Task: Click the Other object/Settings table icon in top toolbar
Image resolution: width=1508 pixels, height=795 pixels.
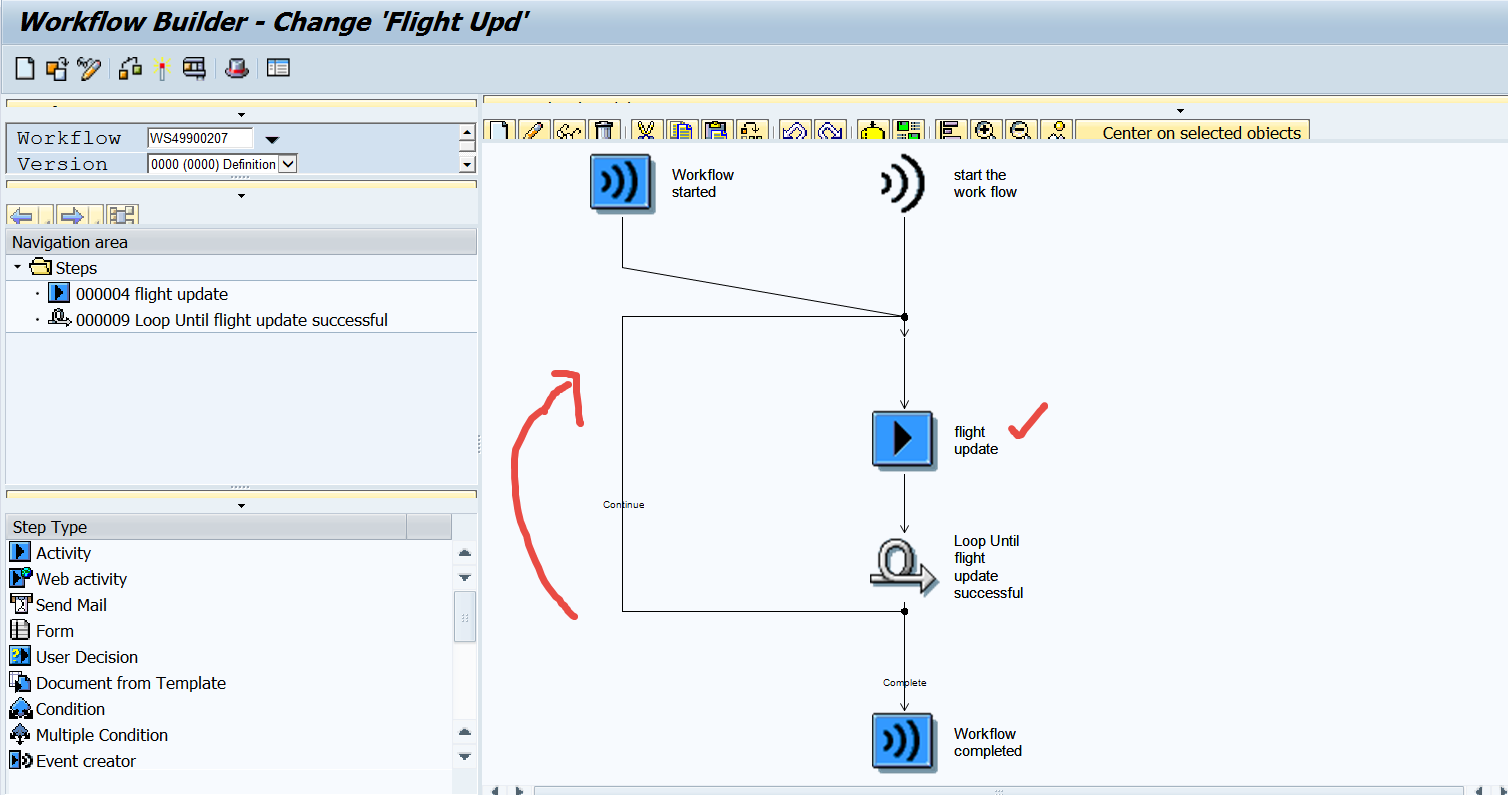Action: [278, 68]
